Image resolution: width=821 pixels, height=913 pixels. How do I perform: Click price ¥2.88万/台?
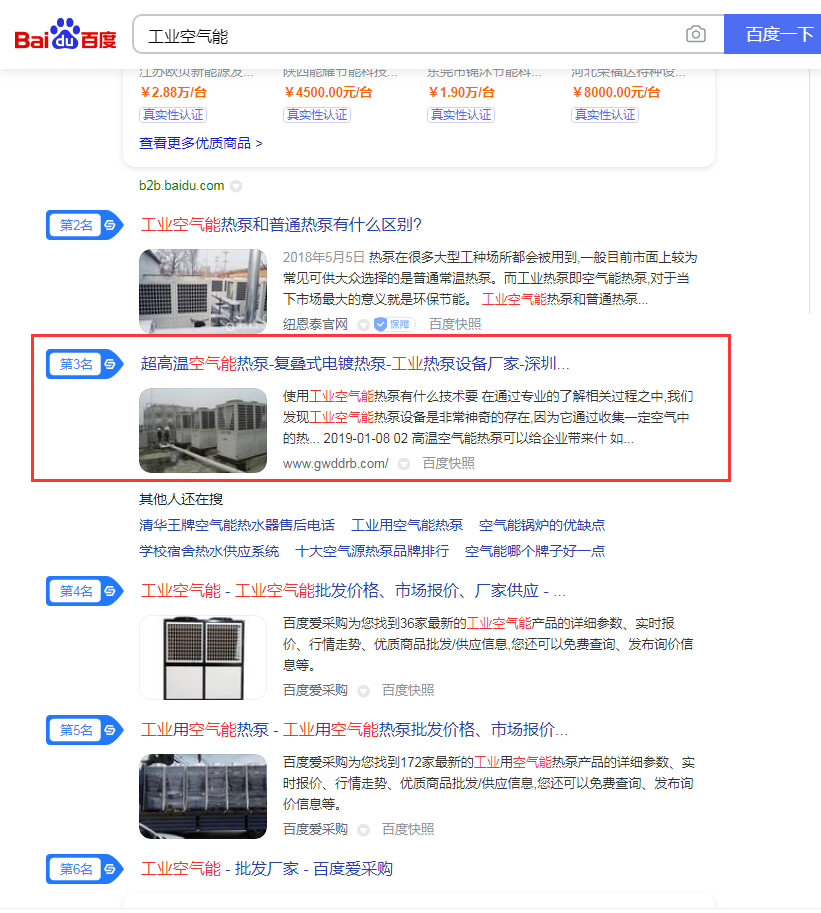click(x=174, y=93)
